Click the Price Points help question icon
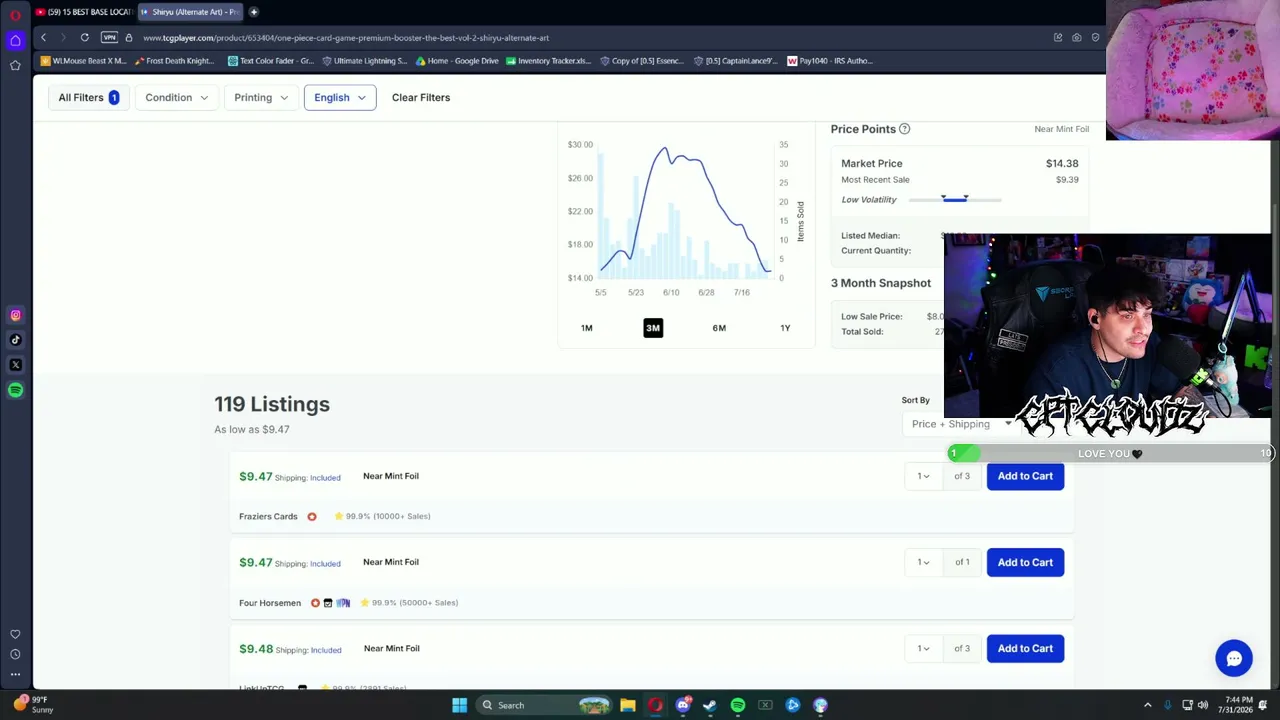The image size is (1280, 720). [904, 129]
